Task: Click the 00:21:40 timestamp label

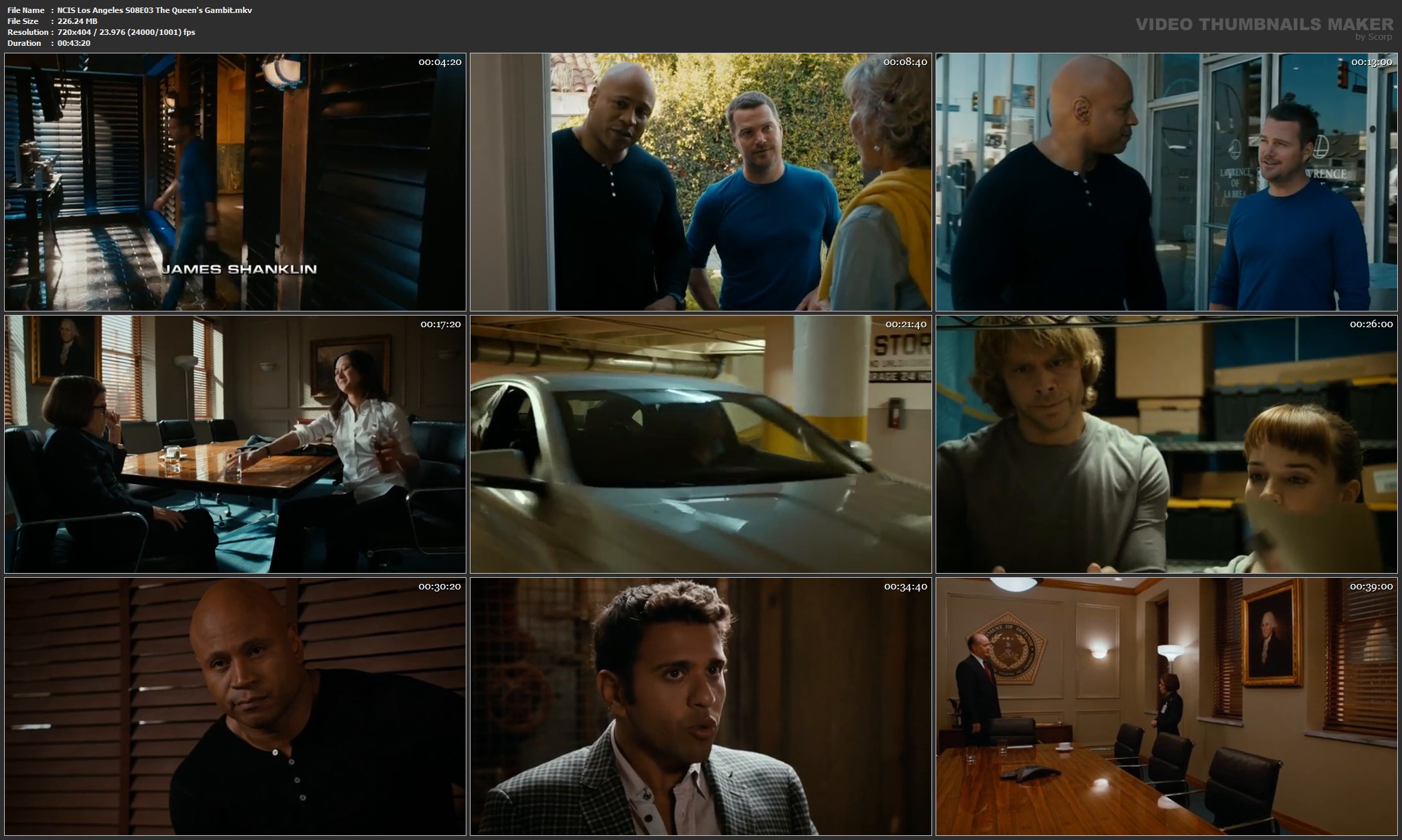Action: (905, 324)
